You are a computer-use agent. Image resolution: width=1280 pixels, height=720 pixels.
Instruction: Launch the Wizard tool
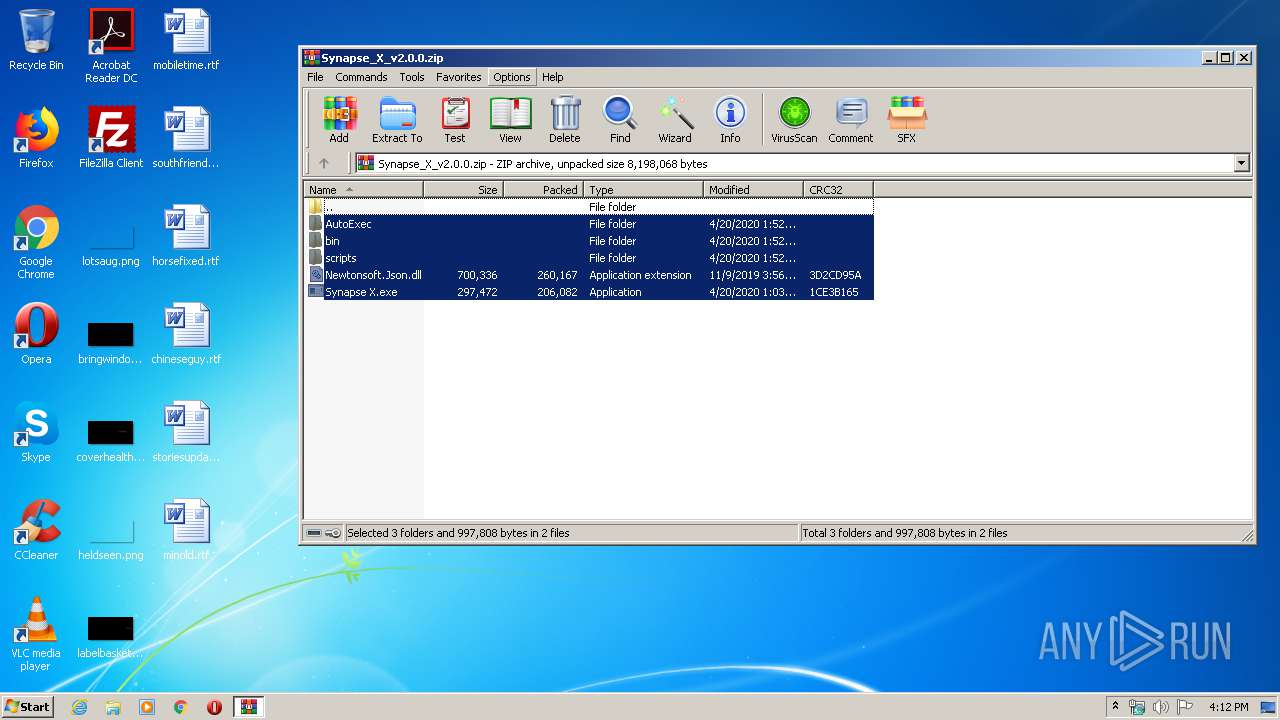(675, 120)
